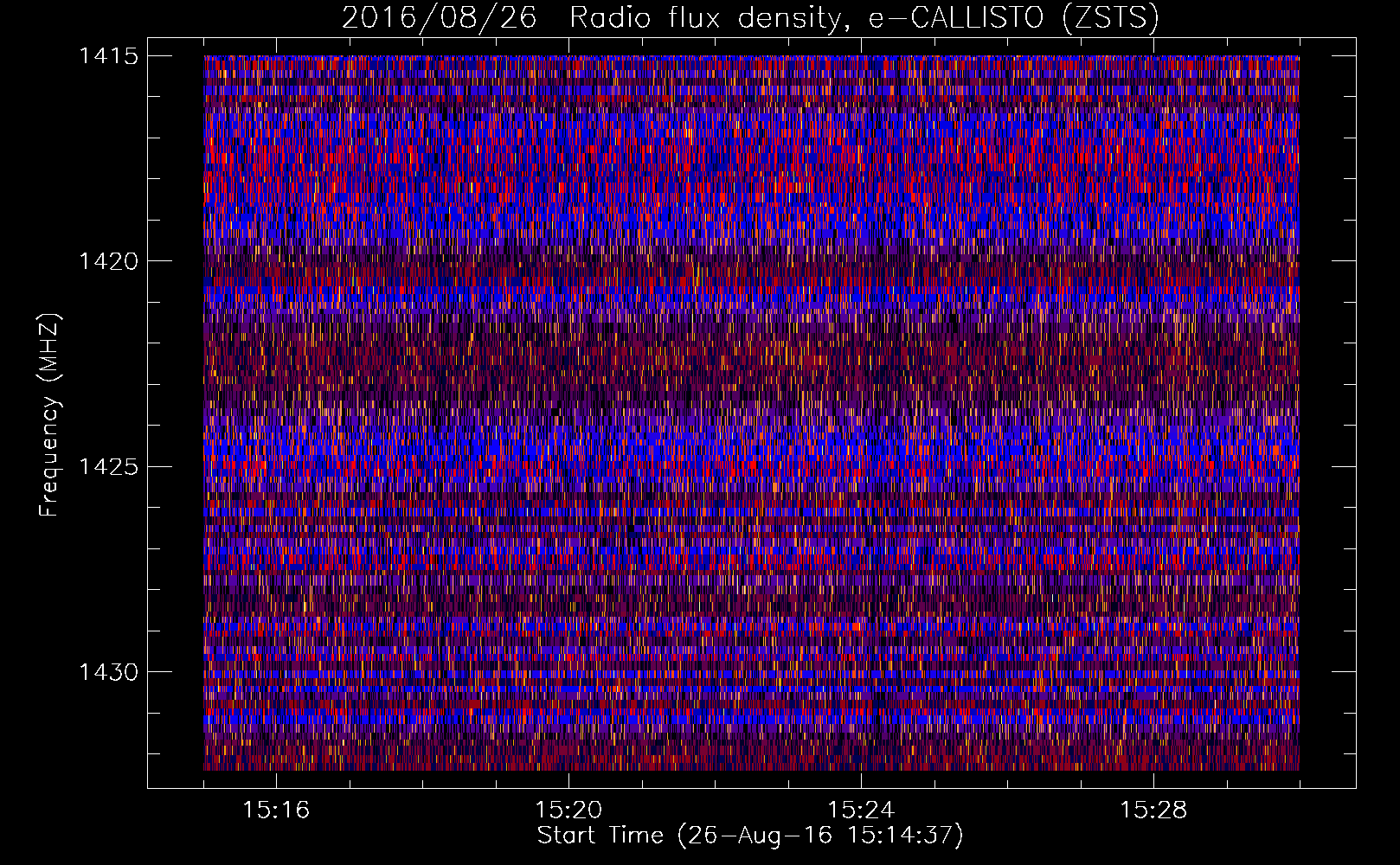Click the '1425' frequency axis label
The height and width of the screenshot is (865, 1400).
pos(108,467)
